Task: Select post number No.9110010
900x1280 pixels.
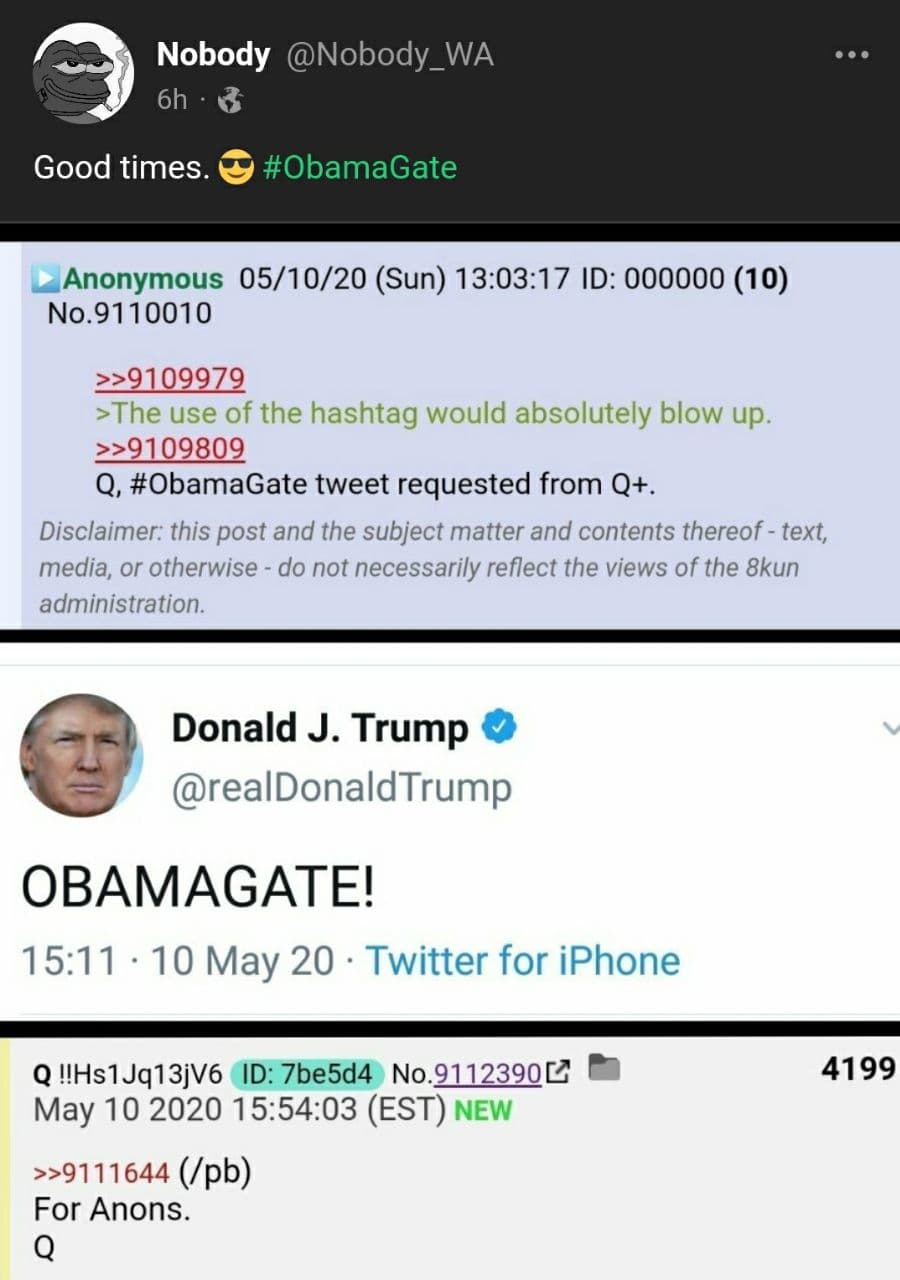Action: tap(130, 314)
